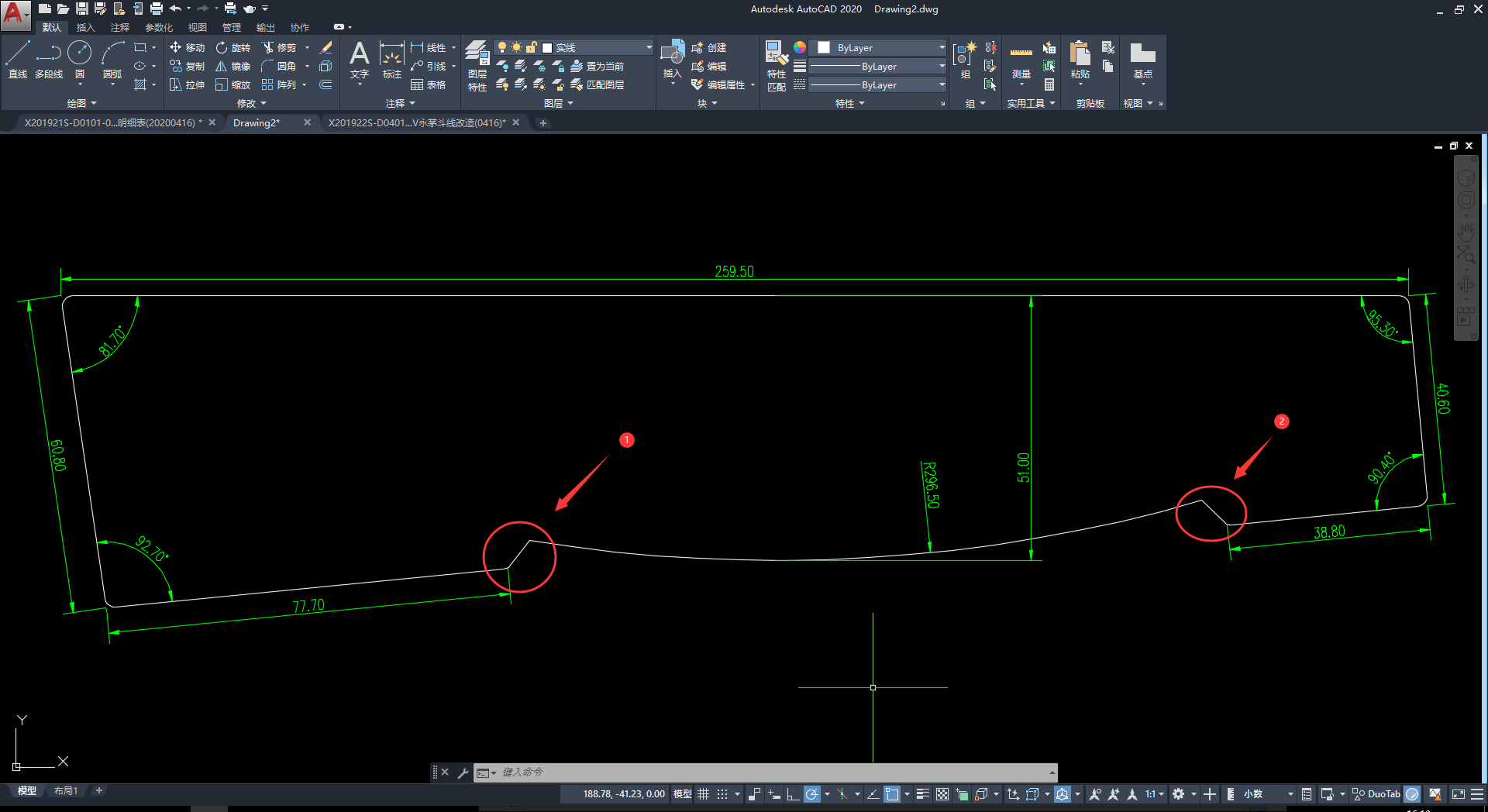
Task: Open the 输出 (Output) ribbon tab
Action: pyautogui.click(x=266, y=27)
